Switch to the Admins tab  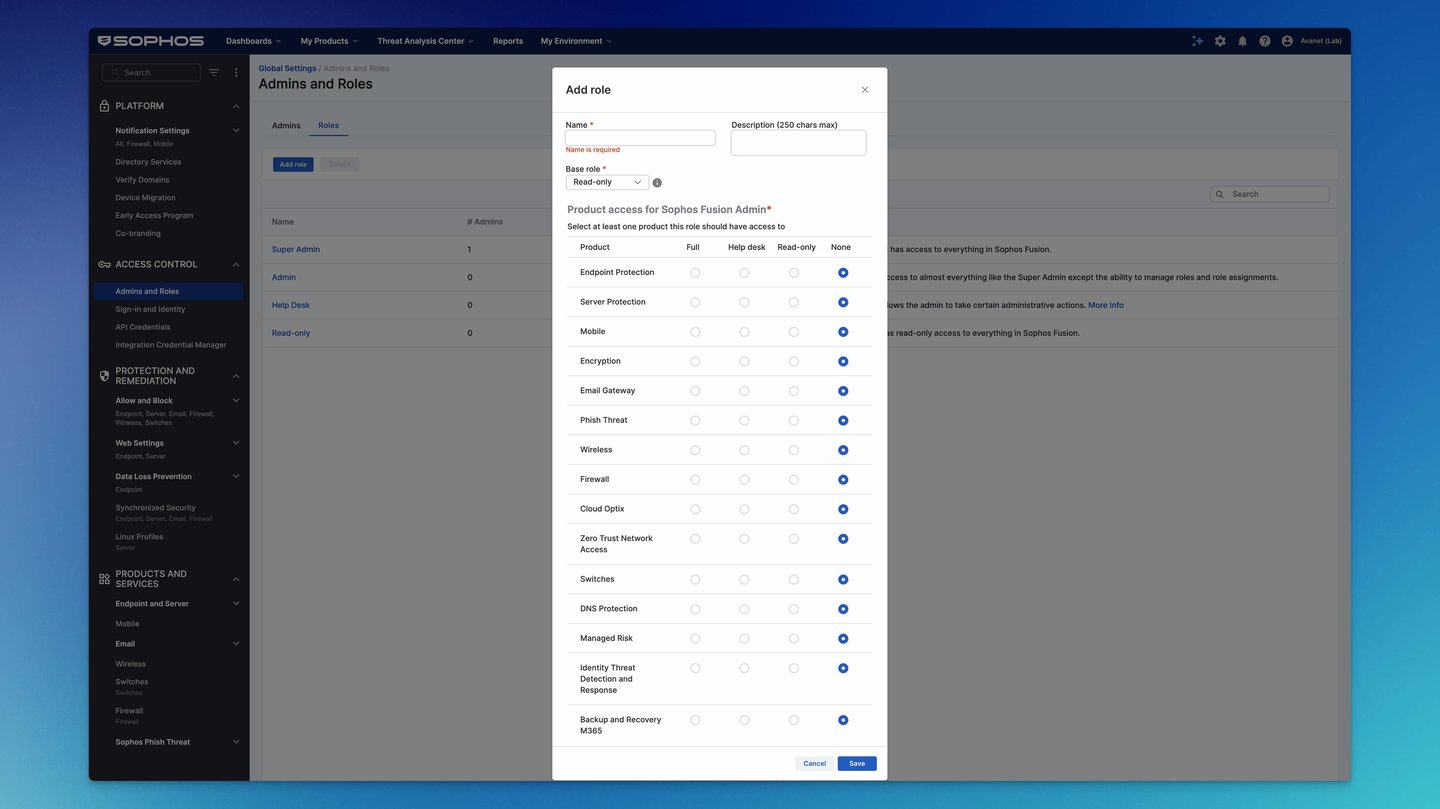286,126
